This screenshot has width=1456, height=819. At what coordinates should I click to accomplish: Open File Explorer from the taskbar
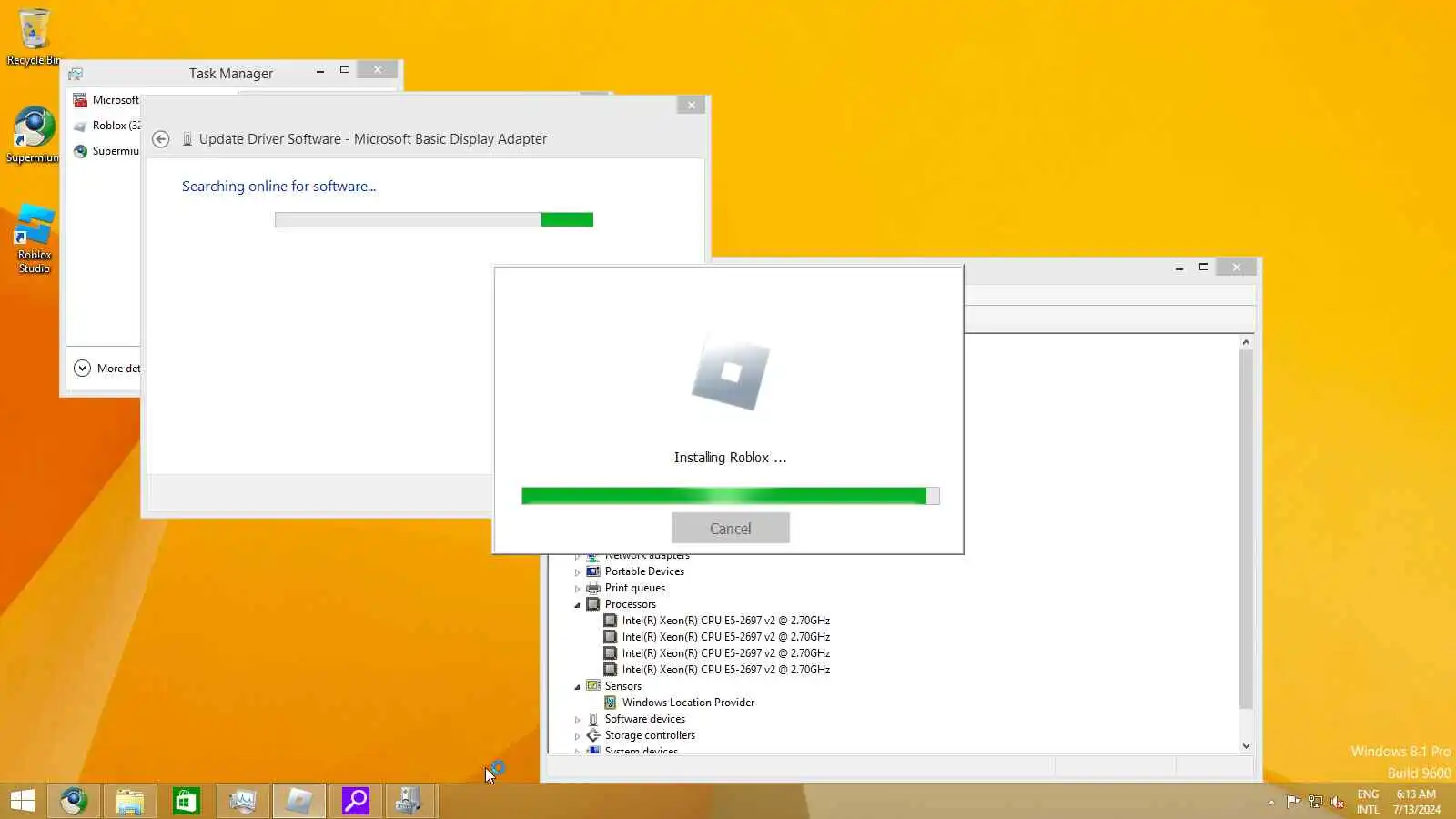click(130, 801)
